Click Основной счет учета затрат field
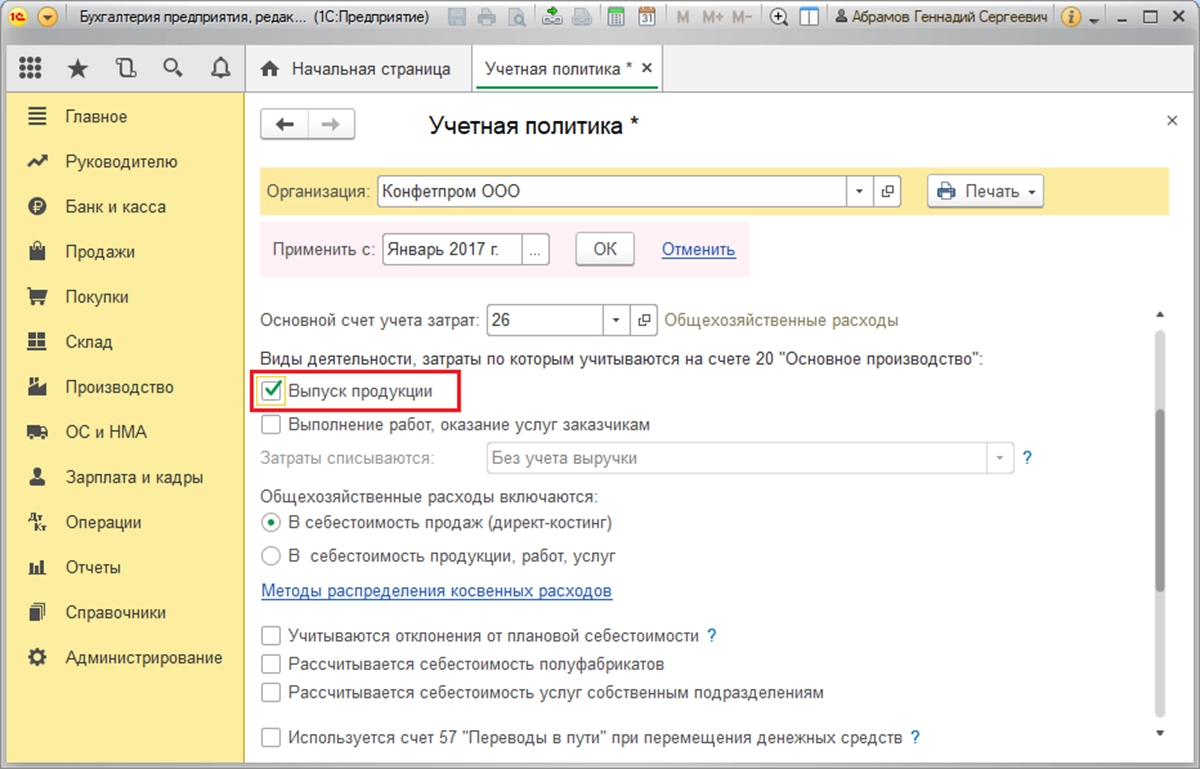This screenshot has width=1200, height=769. [x=544, y=320]
